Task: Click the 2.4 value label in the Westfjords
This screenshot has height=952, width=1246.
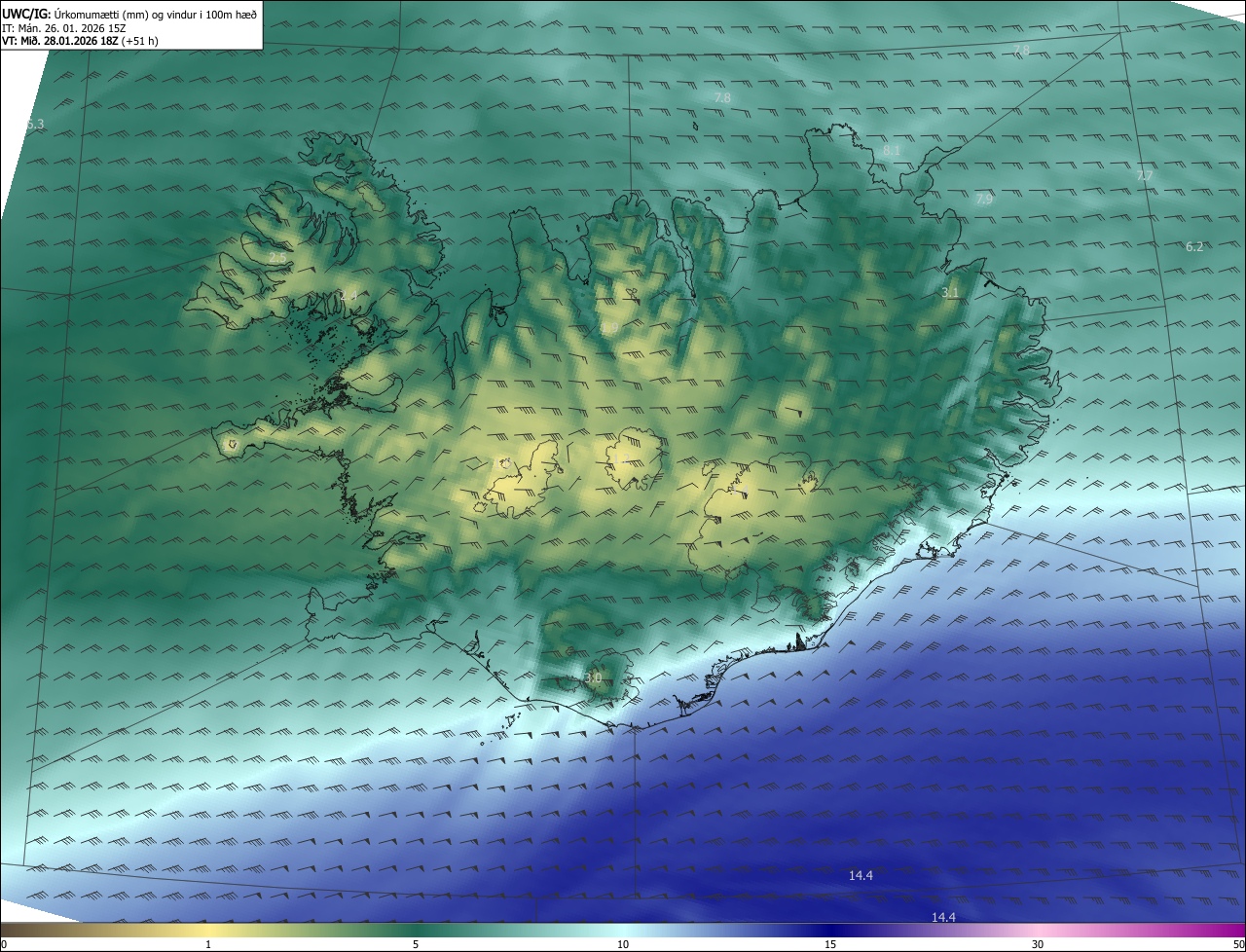Action: point(348,295)
